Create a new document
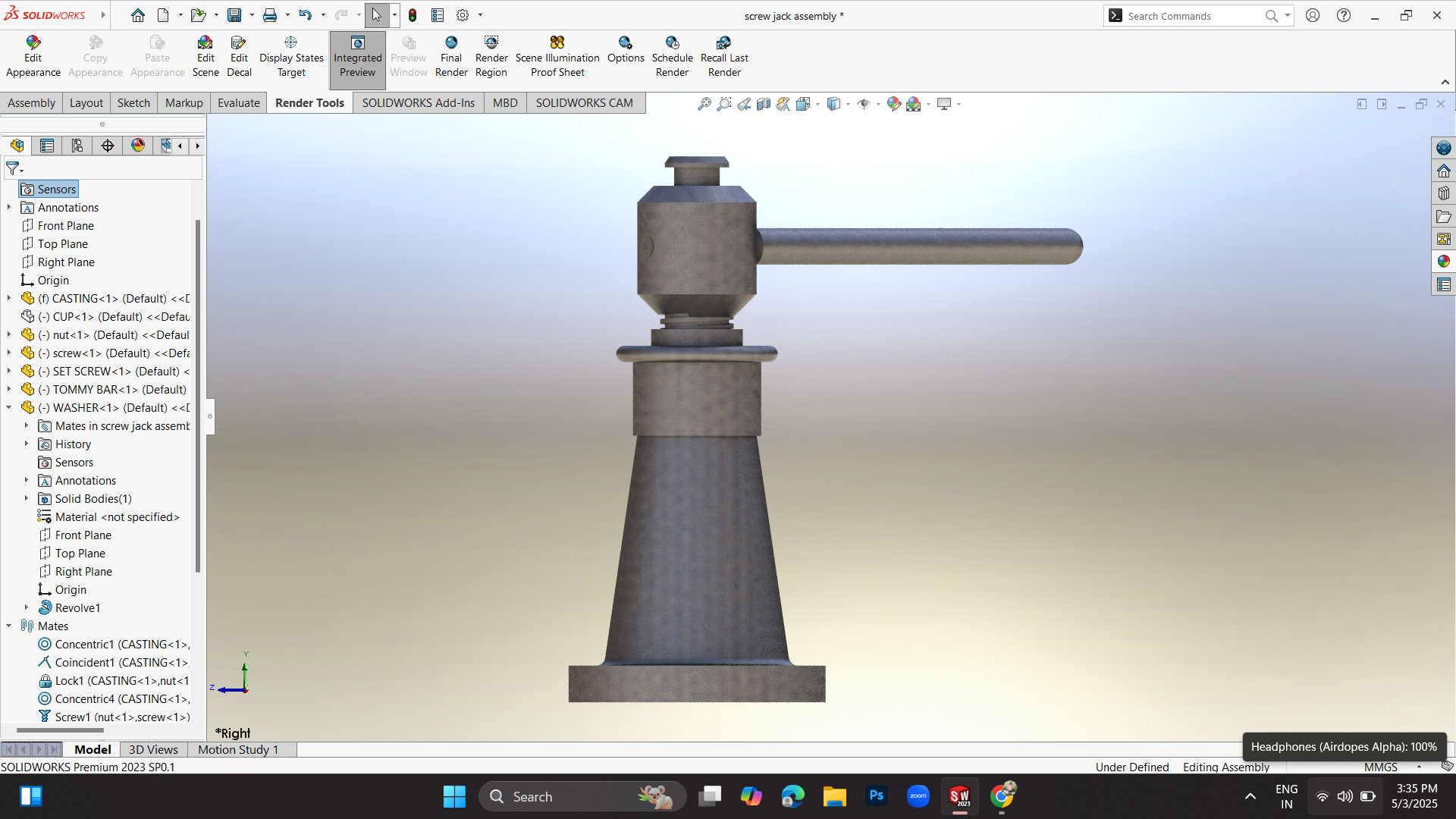This screenshot has width=1456, height=819. pyautogui.click(x=163, y=15)
